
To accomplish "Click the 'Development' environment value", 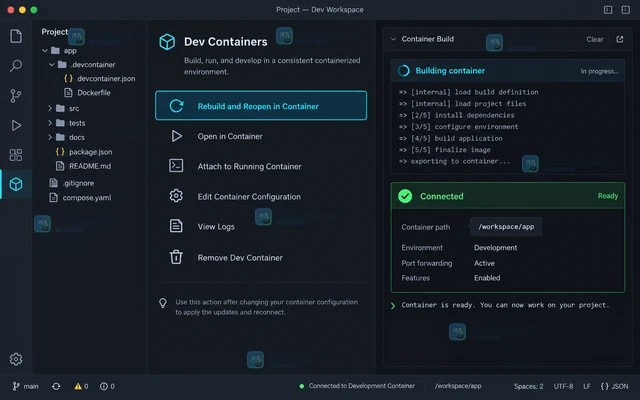I will coord(496,248).
